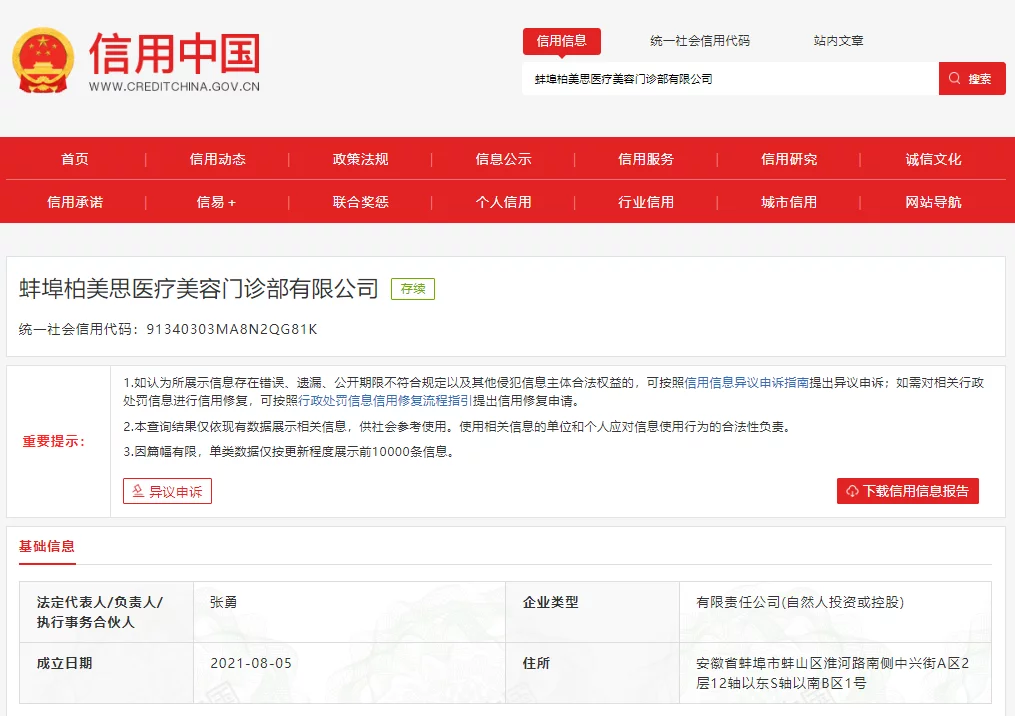Click the 重要提示 label
This screenshot has height=716, width=1015.
(54, 442)
